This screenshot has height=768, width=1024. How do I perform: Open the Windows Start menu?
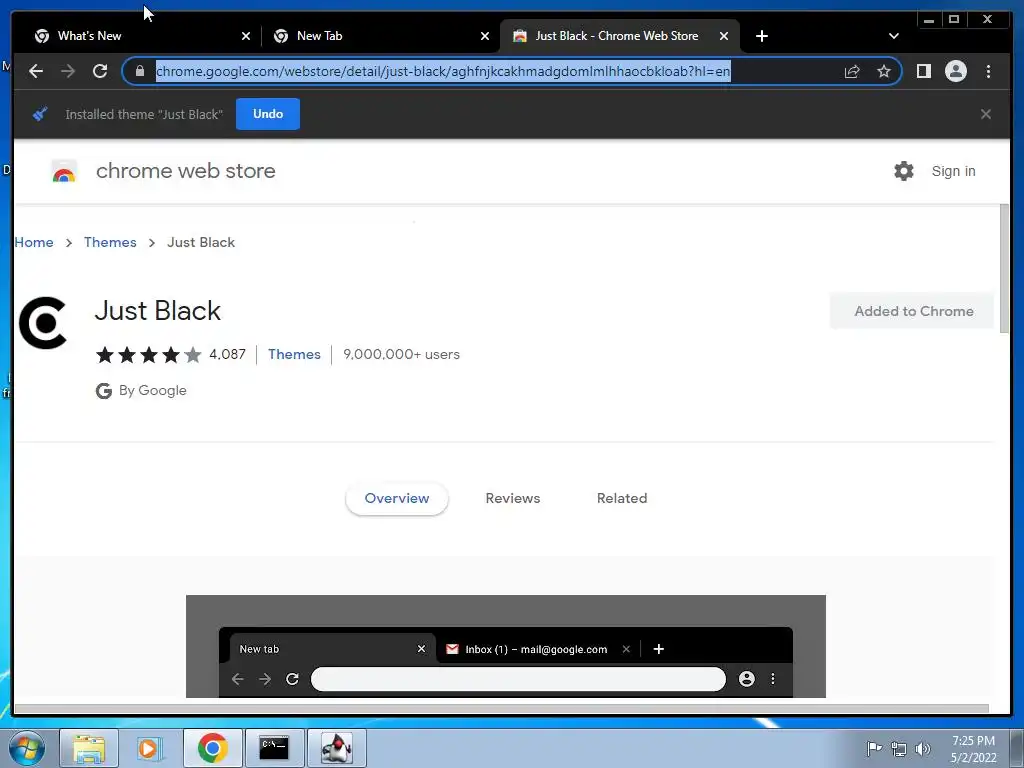click(27, 748)
